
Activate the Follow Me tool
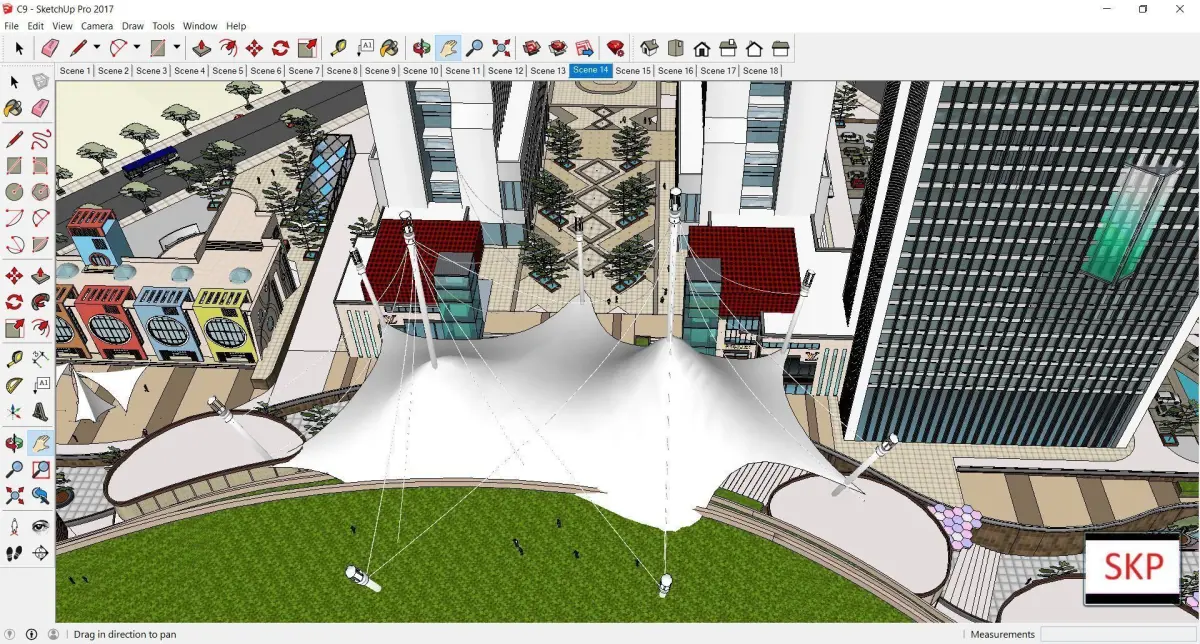41,301
